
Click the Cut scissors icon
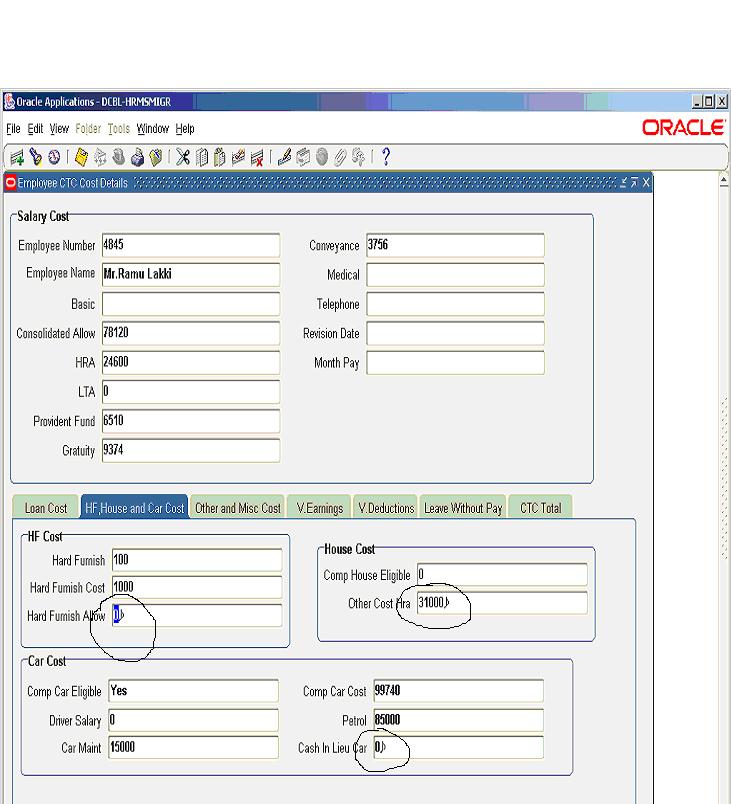coord(185,157)
